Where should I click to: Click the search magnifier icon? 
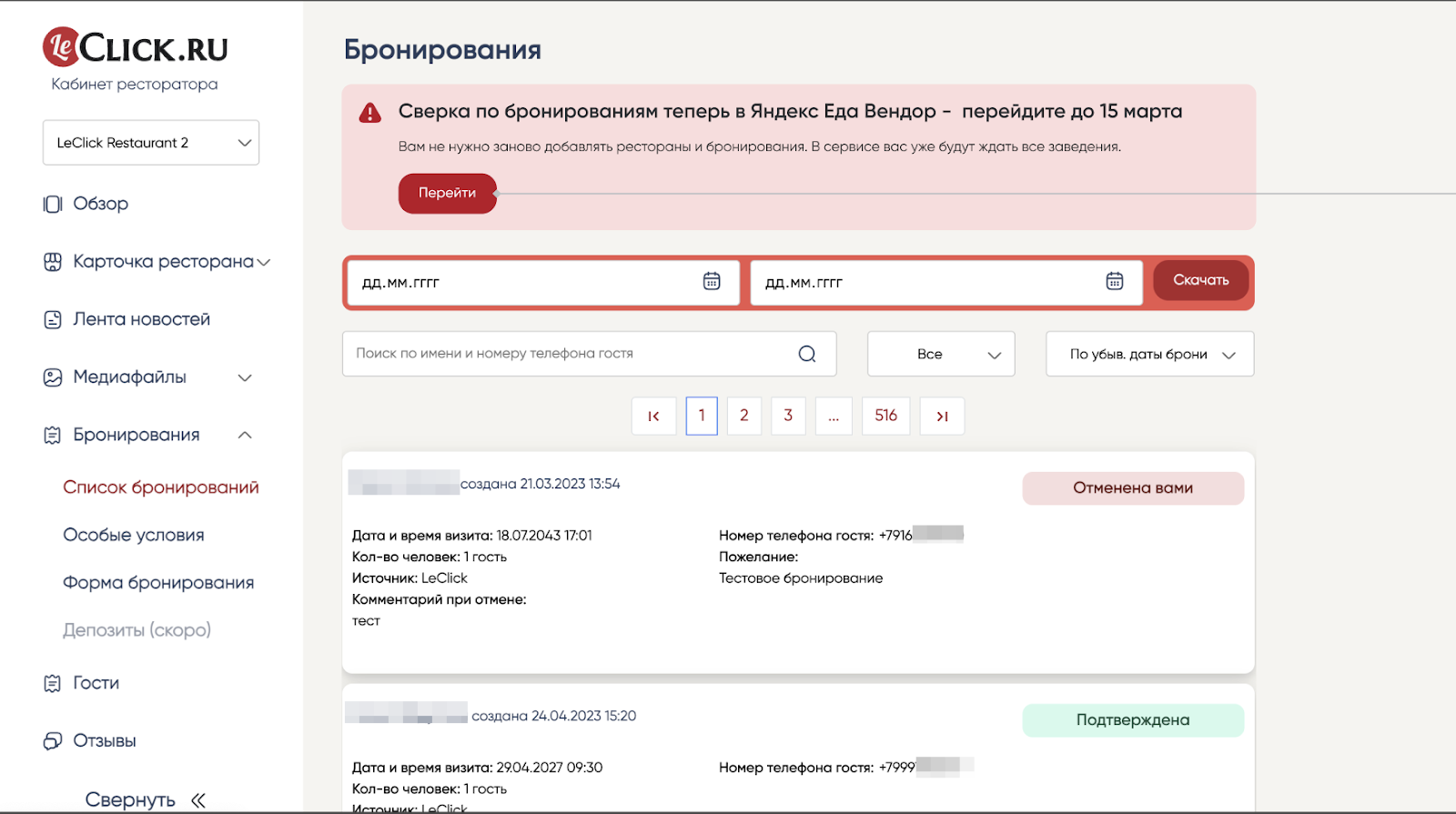(807, 354)
